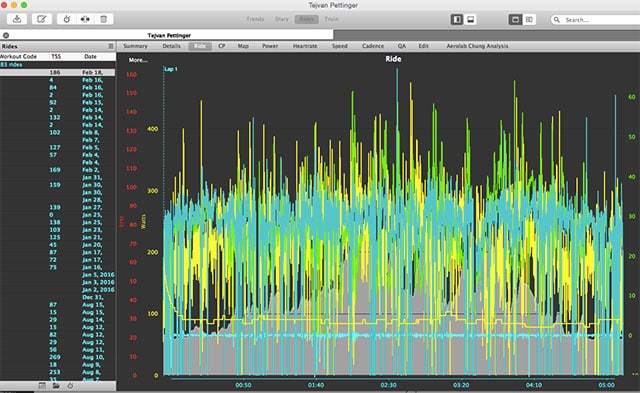This screenshot has width=640, height=393.
Task: Open the Map tab
Action: [x=243, y=46]
